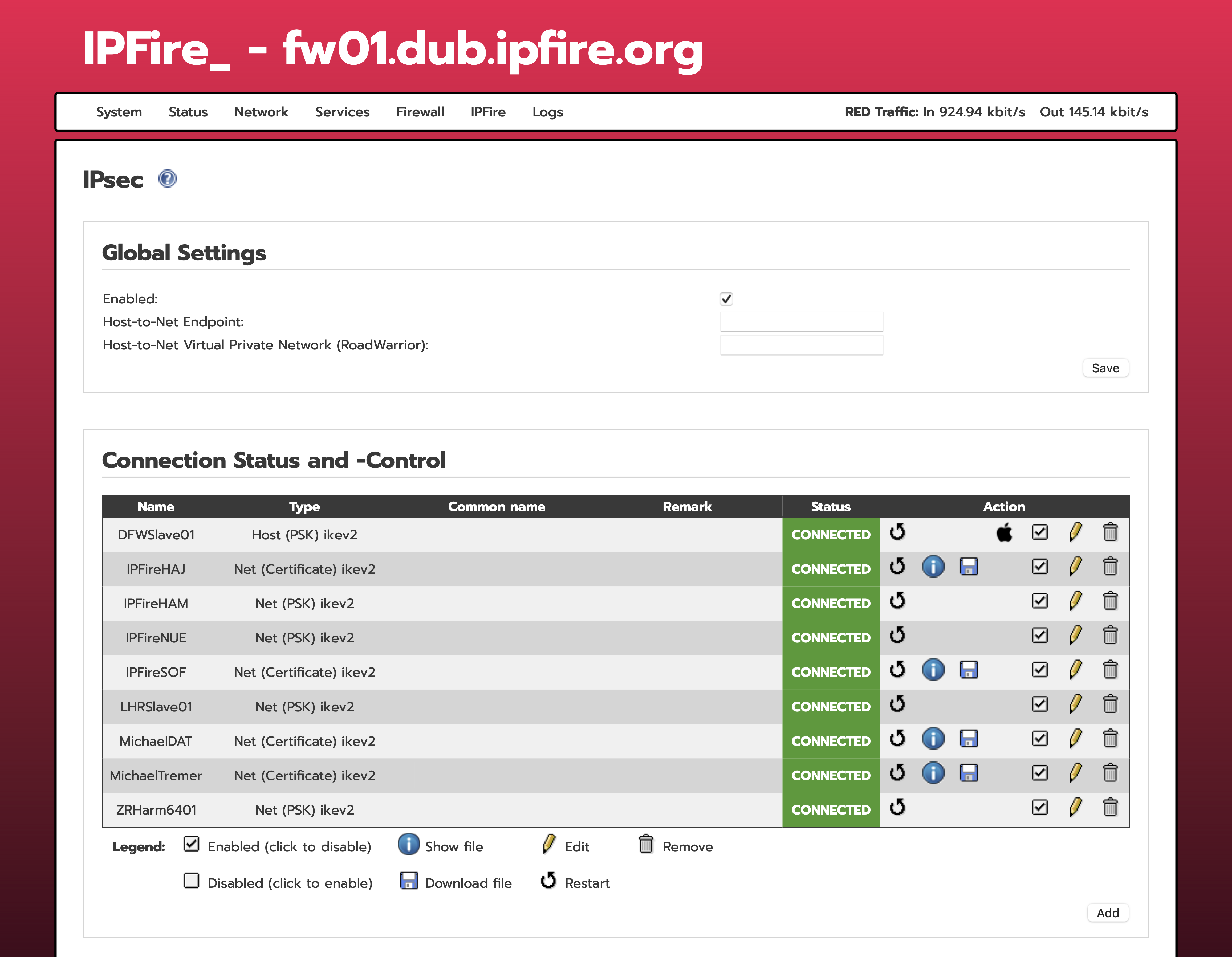1232x957 pixels.
Task: Disable the MichaelDAT connection checkbox
Action: click(x=1040, y=738)
